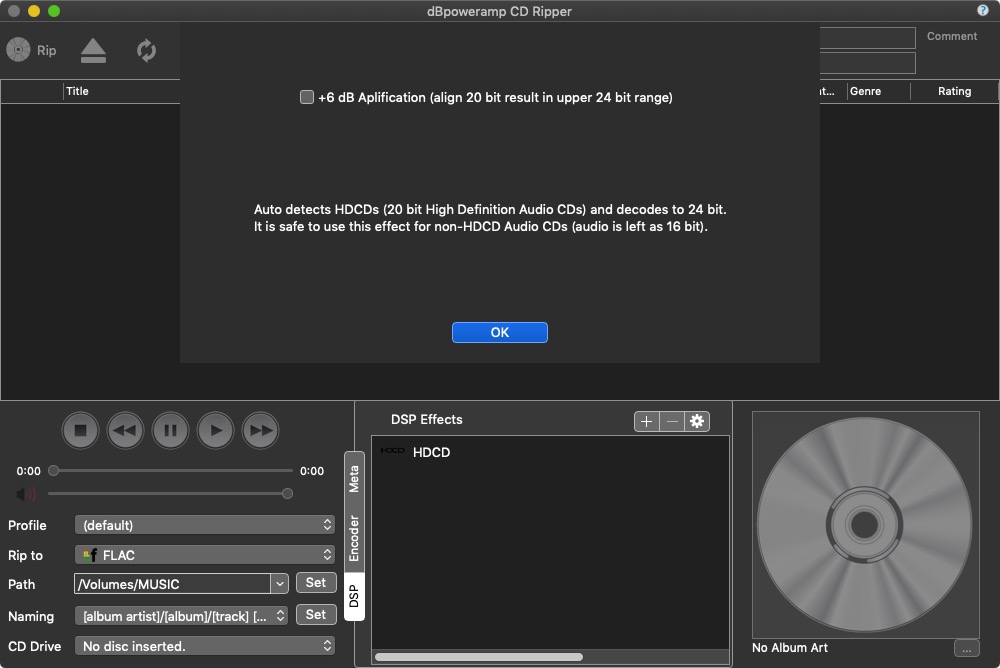Open the Profile dropdown

pos(205,525)
